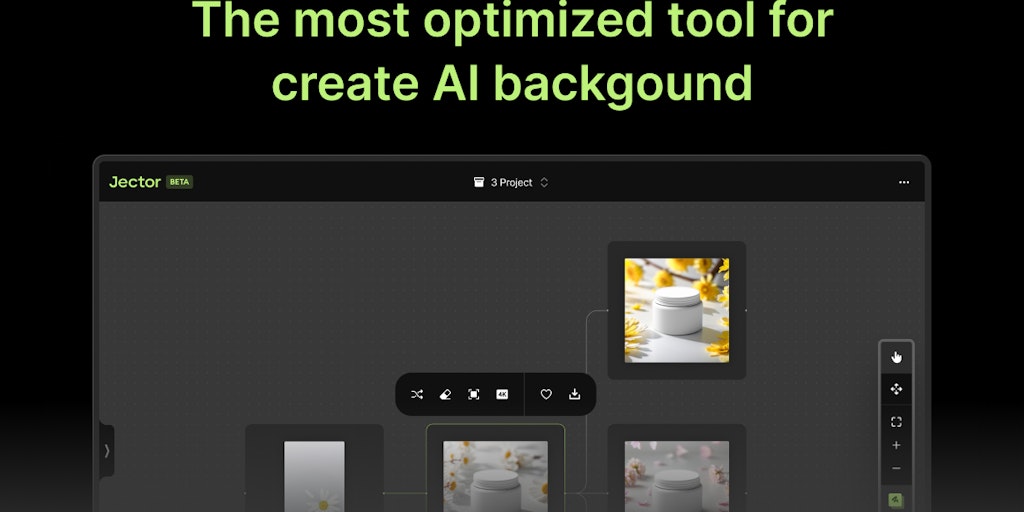
Task: Select the yellow flowers jar thumbnail
Action: (x=677, y=310)
